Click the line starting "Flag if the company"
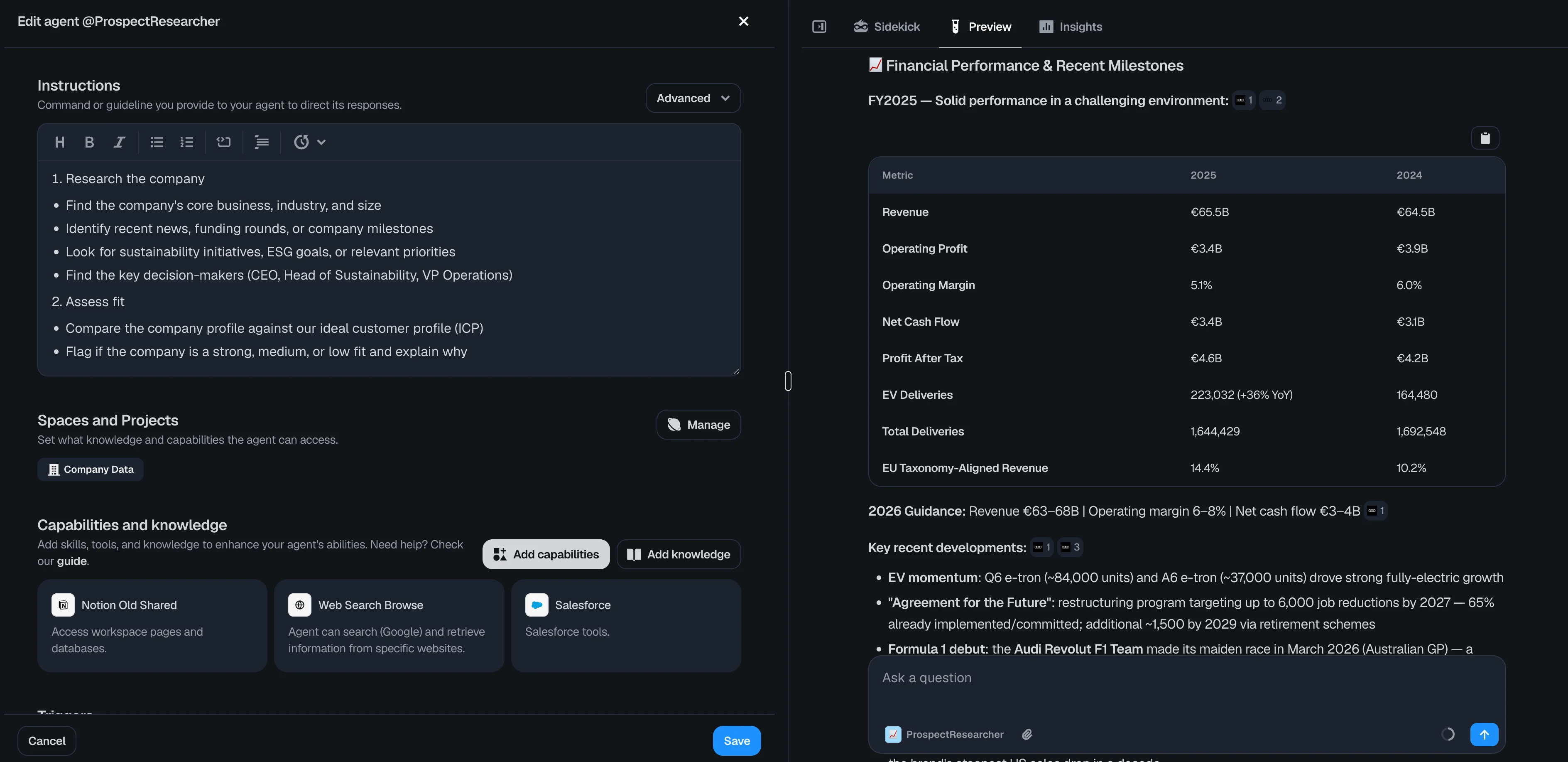 point(267,352)
